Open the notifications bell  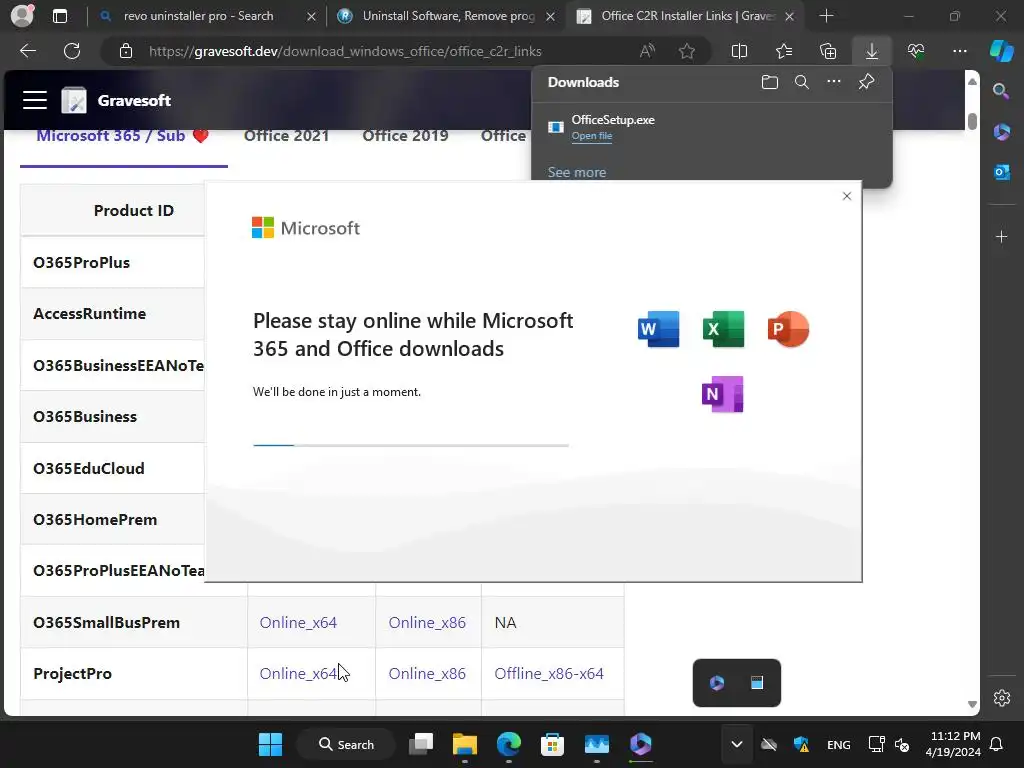click(x=997, y=744)
